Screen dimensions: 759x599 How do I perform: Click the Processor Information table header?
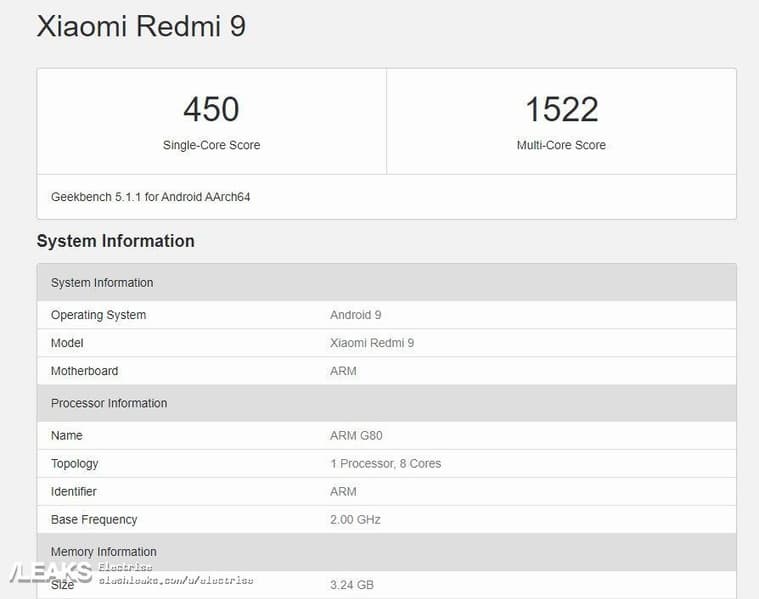tap(109, 403)
